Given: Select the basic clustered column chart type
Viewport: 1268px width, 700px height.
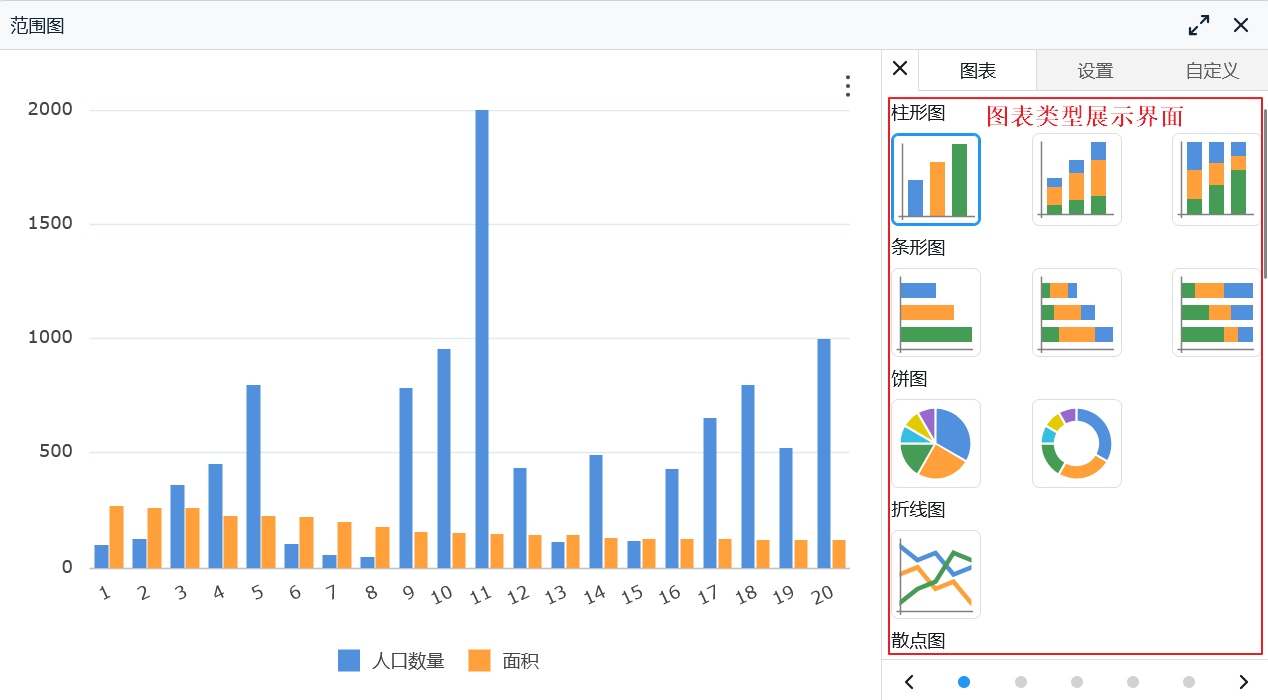Looking at the screenshot, I should tap(935, 179).
